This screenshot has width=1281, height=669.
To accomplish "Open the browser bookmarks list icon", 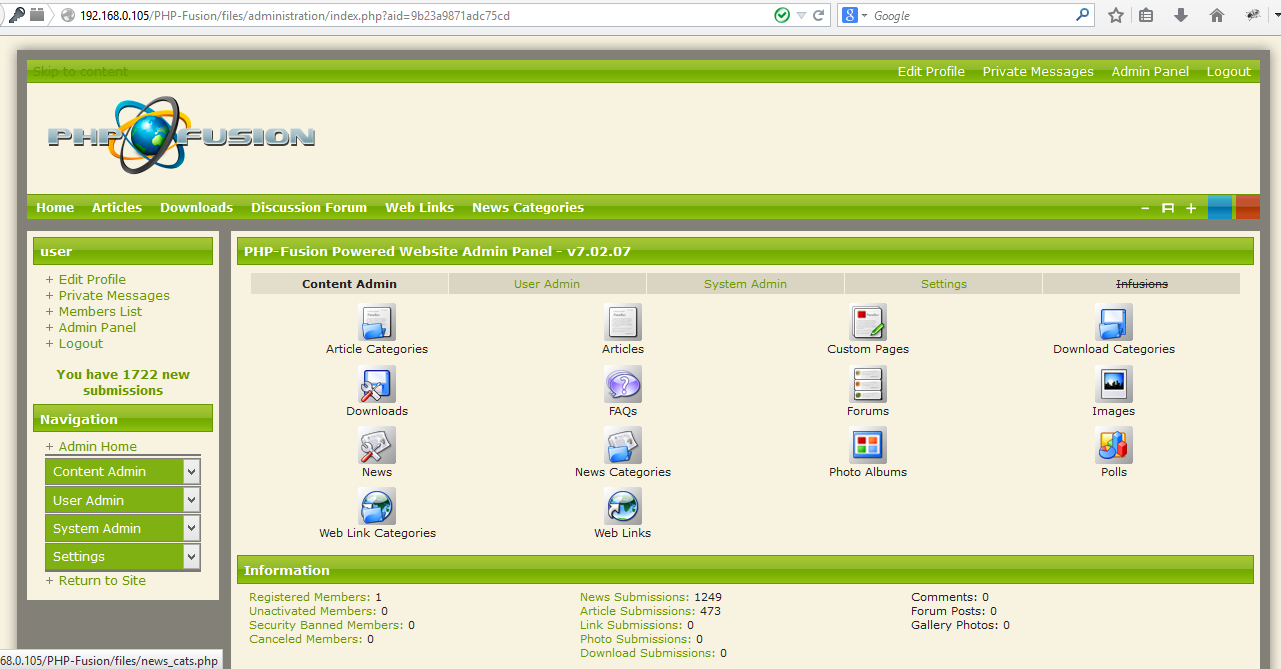I will (x=1146, y=15).
